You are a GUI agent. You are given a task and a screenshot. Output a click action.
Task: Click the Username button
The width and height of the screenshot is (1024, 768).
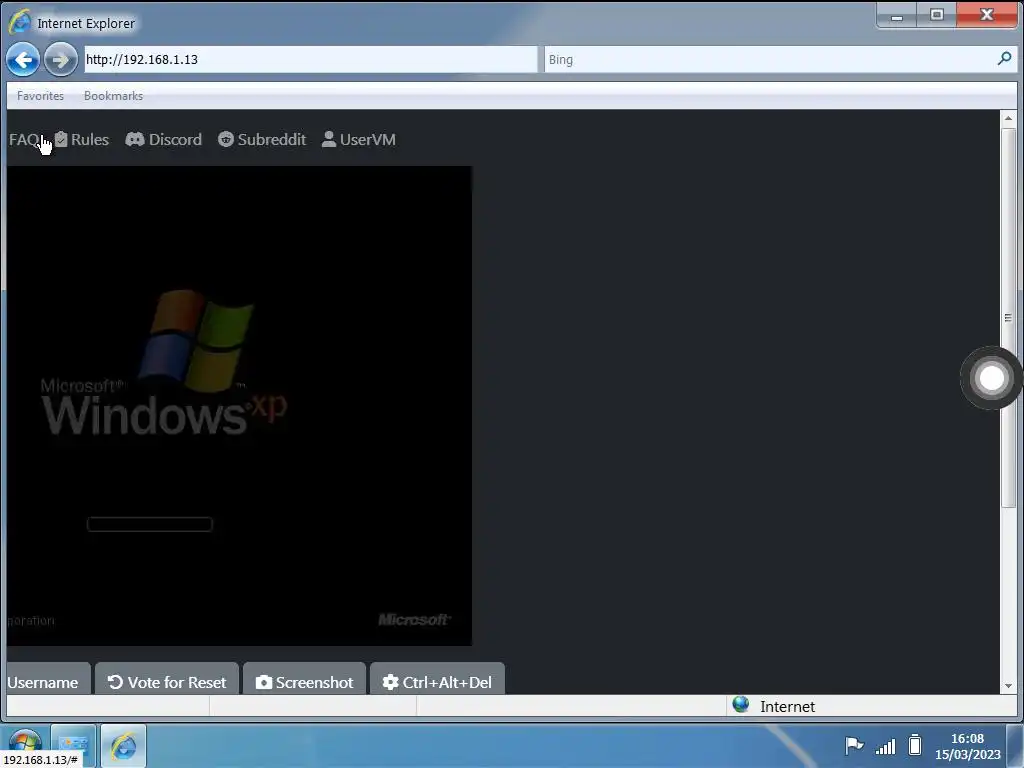point(47,679)
